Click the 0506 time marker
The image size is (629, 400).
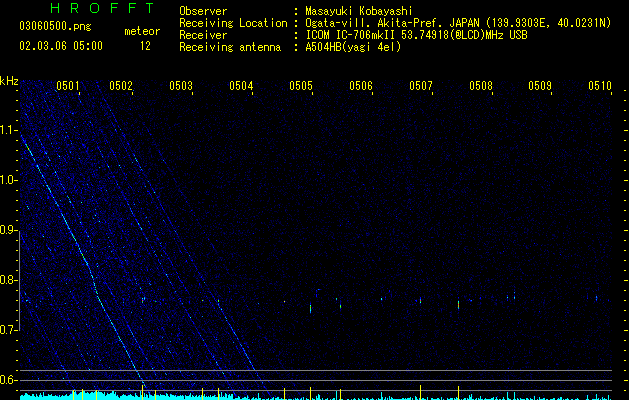click(361, 85)
